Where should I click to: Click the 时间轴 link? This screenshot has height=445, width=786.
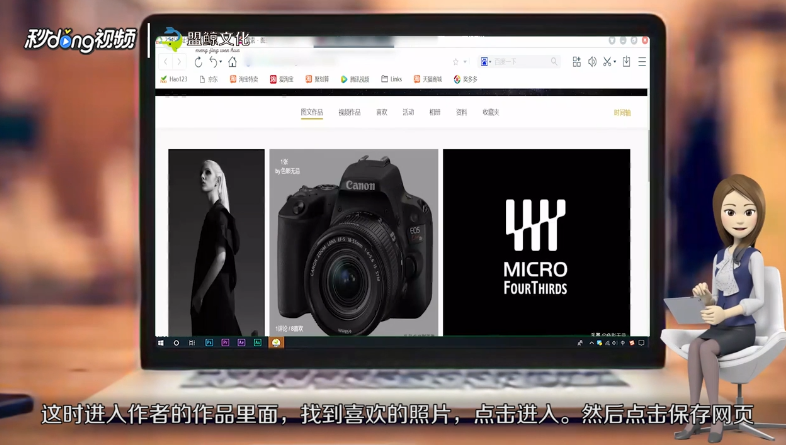(622, 113)
